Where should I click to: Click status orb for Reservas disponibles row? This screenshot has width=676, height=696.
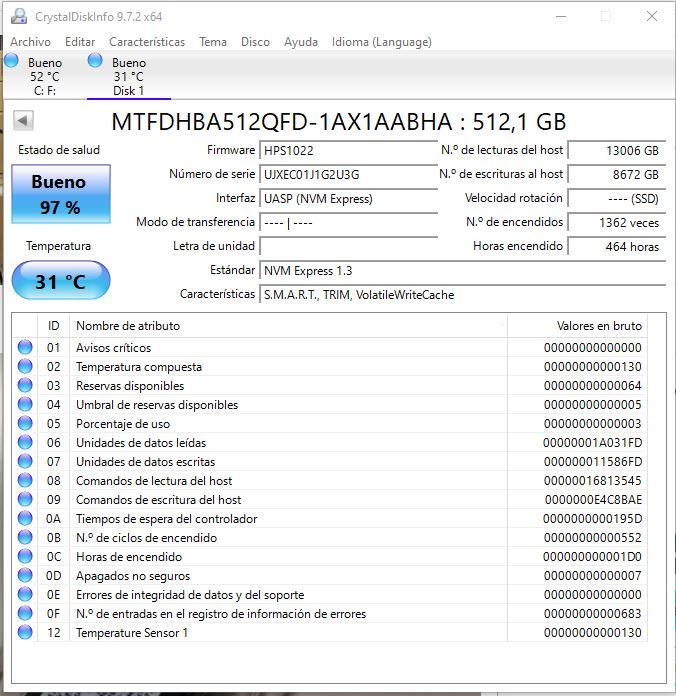point(25,385)
